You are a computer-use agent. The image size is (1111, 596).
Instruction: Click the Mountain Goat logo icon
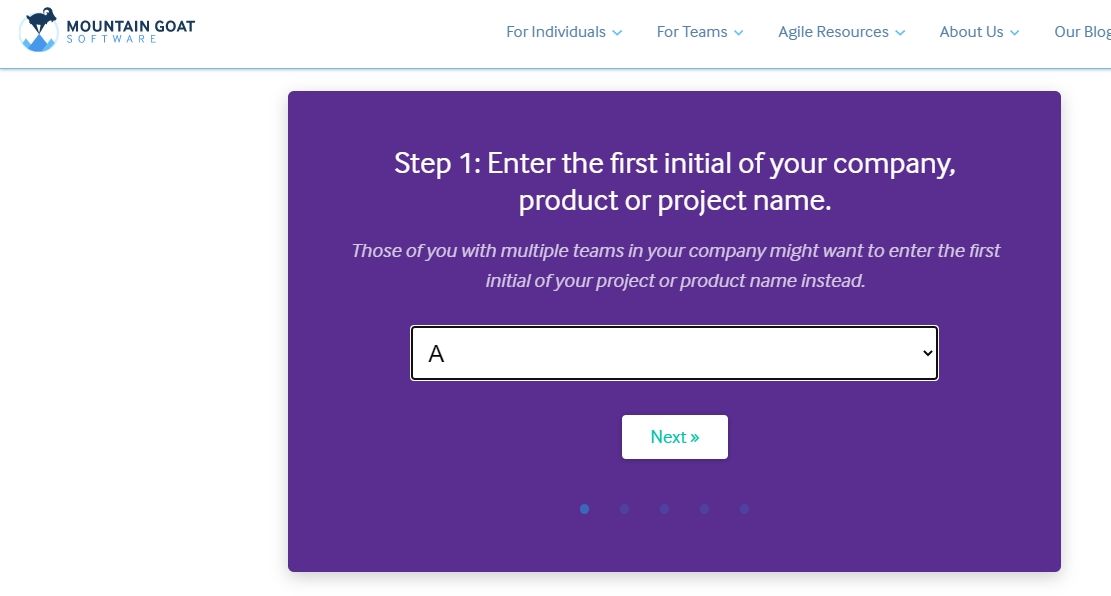pos(38,30)
